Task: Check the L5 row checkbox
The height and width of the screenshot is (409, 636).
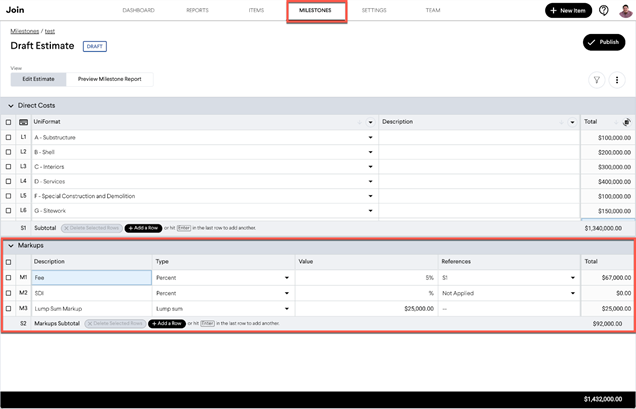Action: point(9,196)
